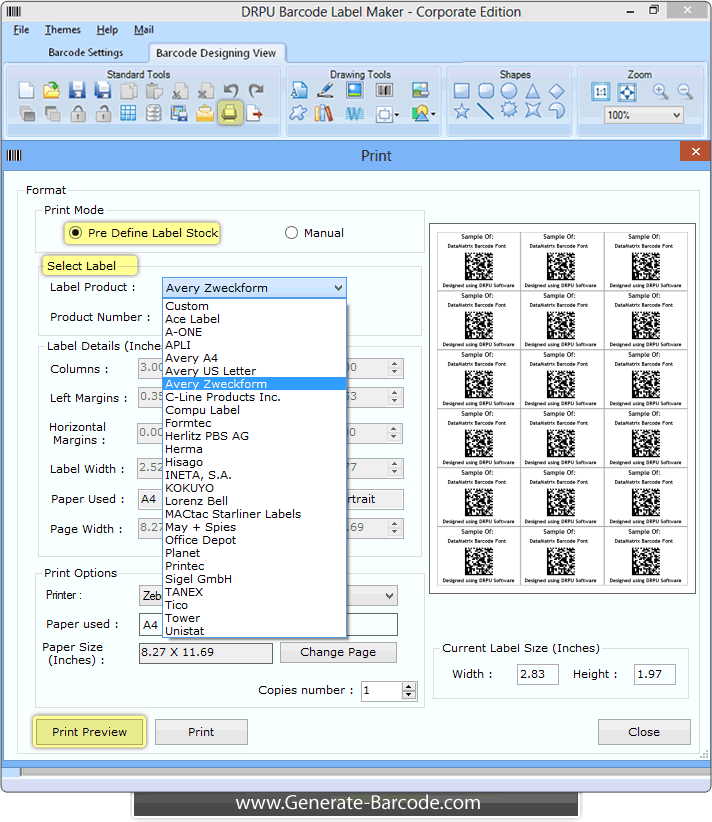Image resolution: width=712 pixels, height=822 pixels.
Task: Click the Copies number input field
Action: (382, 691)
